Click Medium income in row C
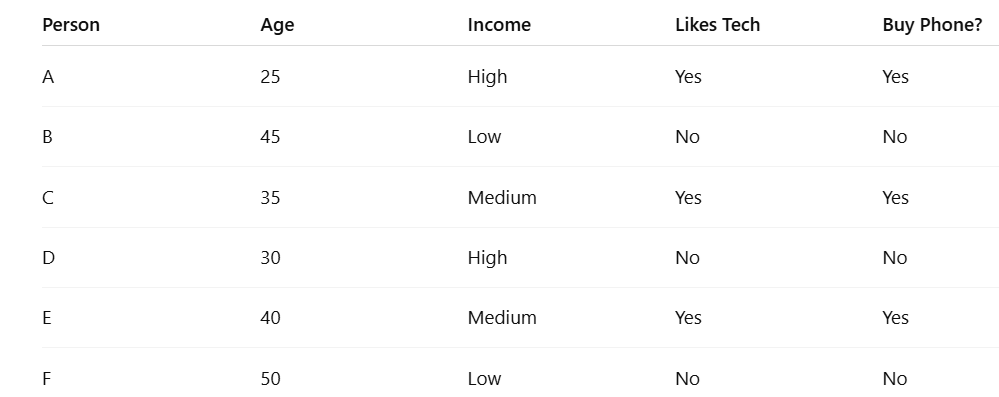The image size is (999, 397). tap(502, 198)
